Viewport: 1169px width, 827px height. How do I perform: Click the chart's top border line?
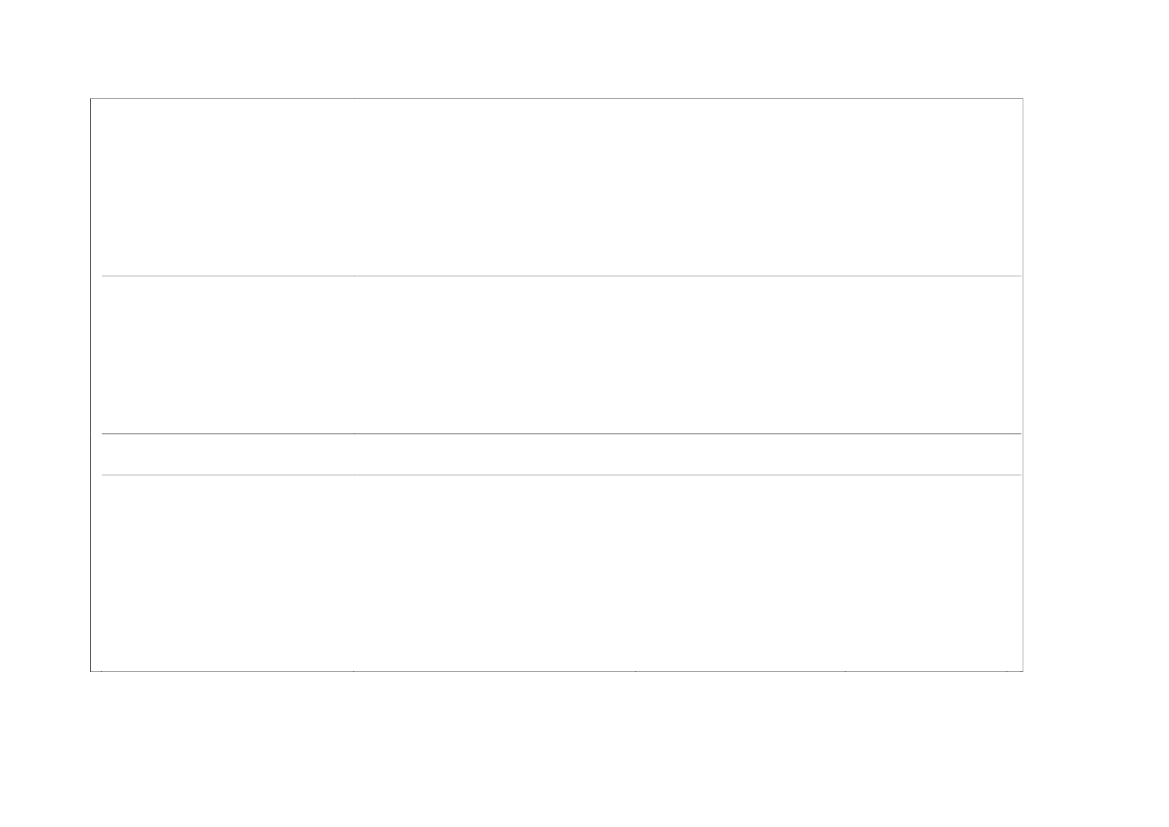[557, 98]
